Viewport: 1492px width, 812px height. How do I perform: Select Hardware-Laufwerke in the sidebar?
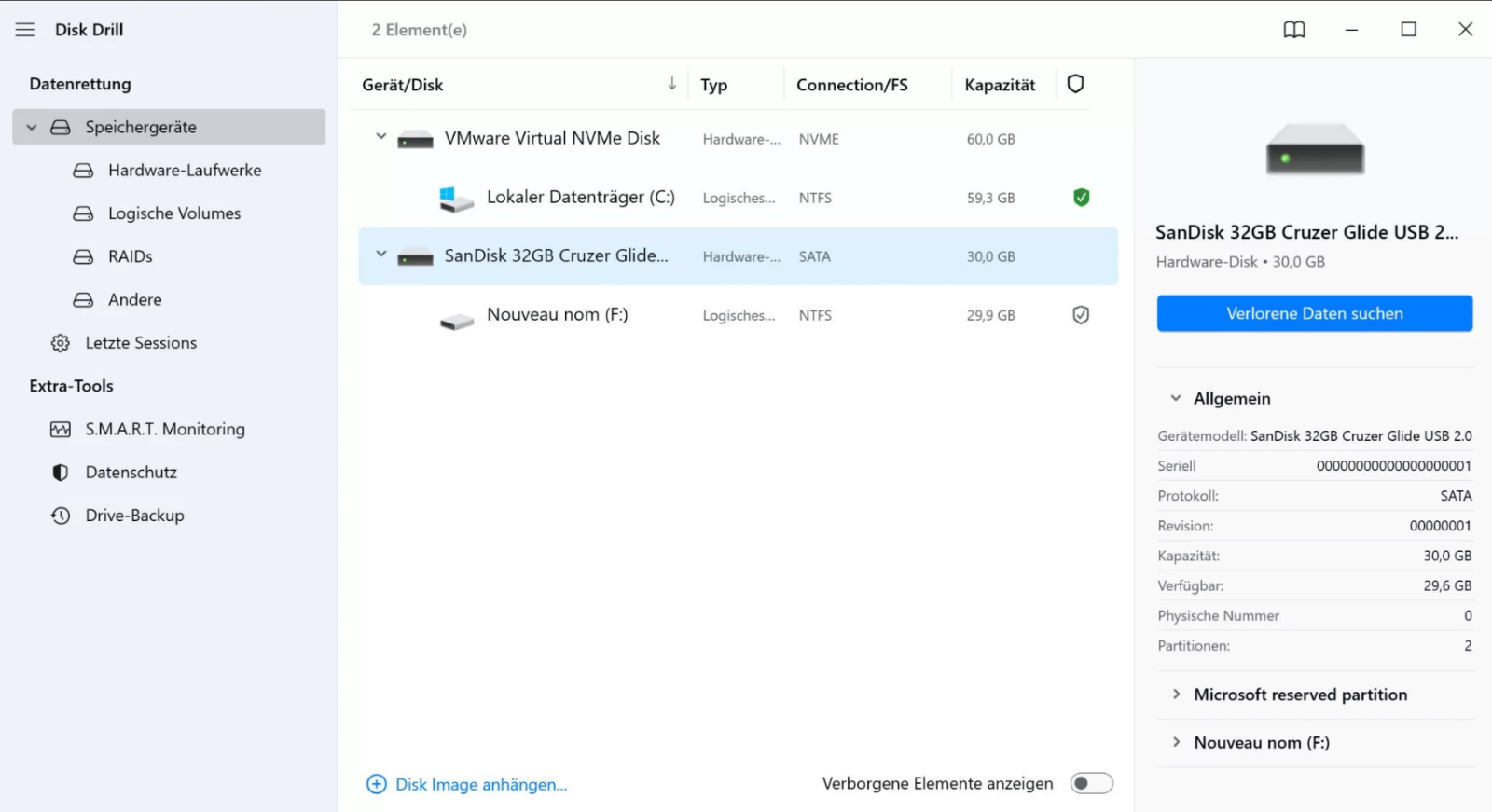pyautogui.click(x=185, y=171)
